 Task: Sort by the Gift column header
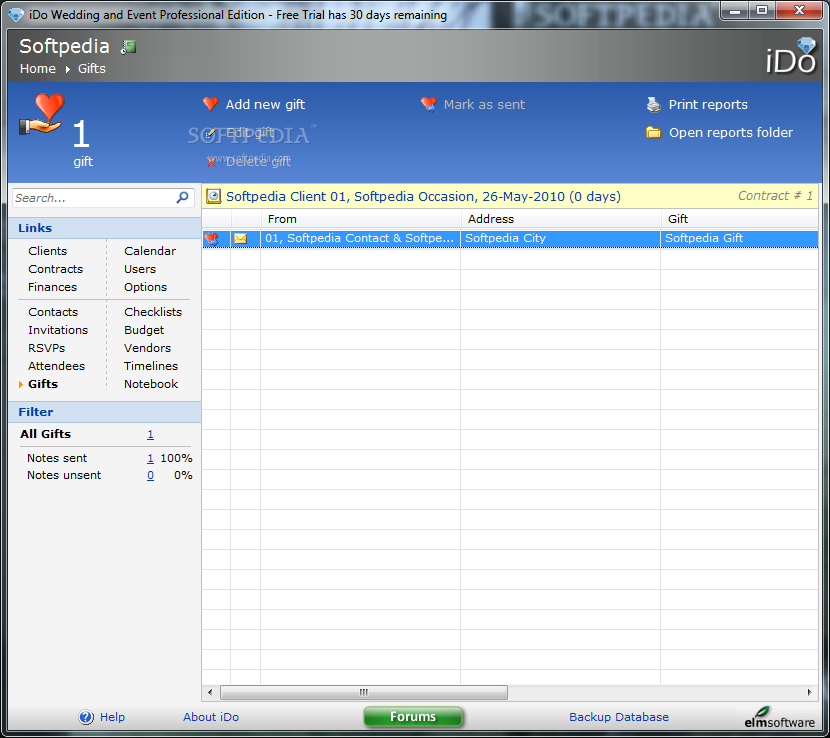[740, 219]
